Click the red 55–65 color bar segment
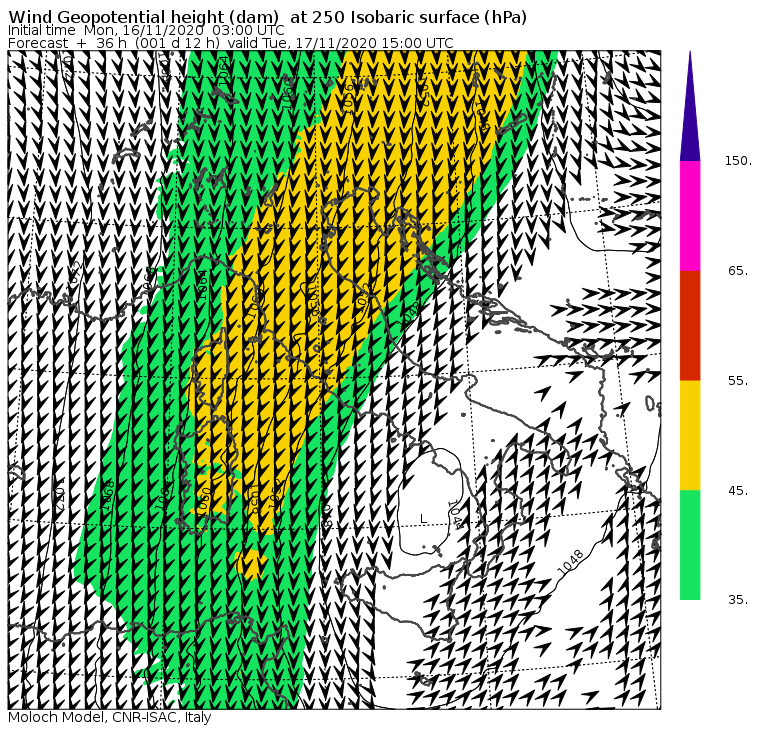Viewport: 760px width, 731px height. coord(690,325)
